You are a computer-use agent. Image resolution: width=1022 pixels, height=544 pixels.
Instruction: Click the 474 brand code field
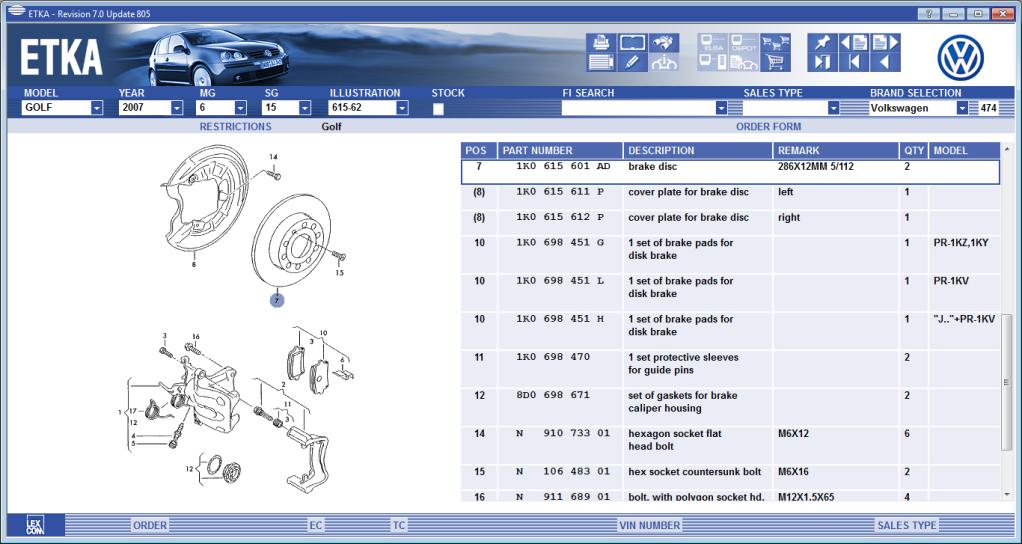click(988, 108)
